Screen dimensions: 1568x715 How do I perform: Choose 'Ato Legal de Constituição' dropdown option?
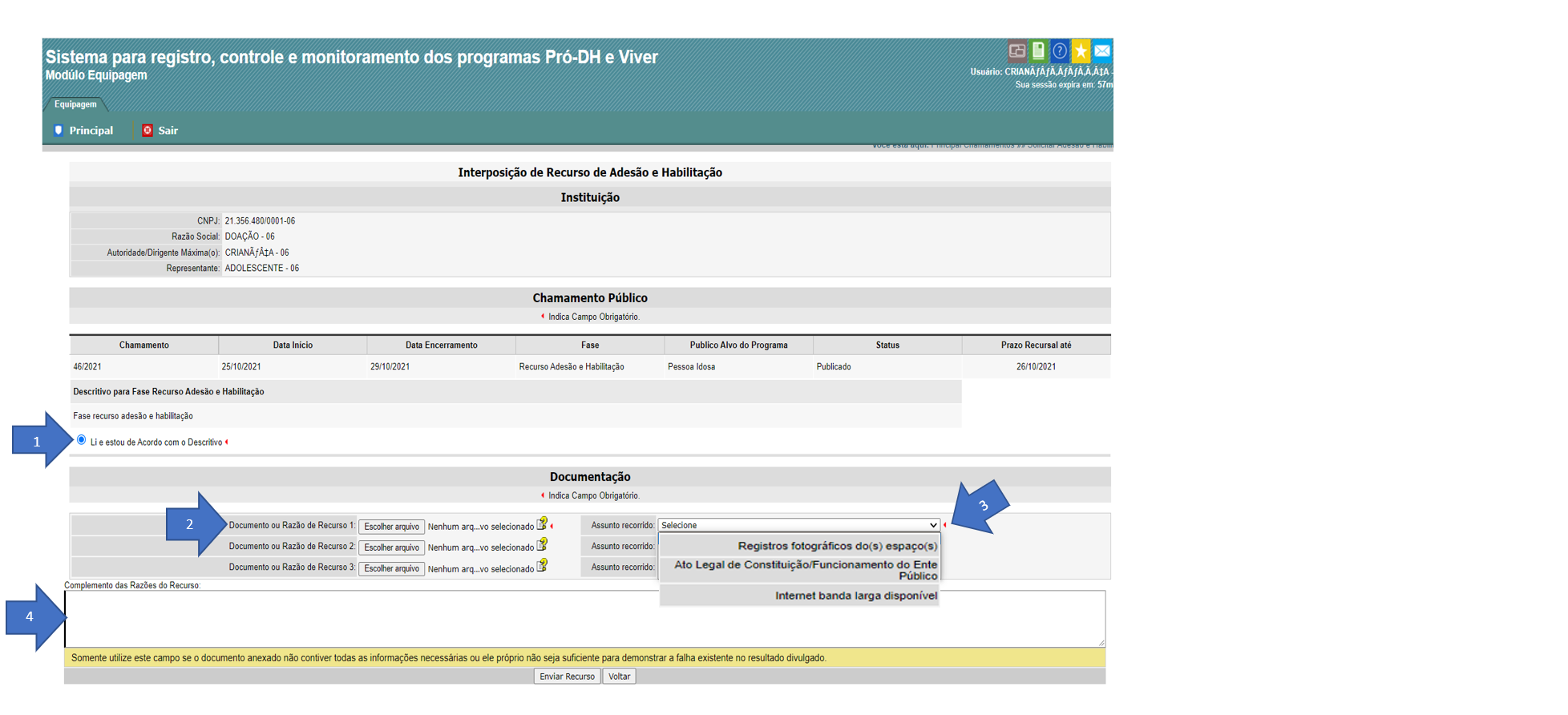(x=805, y=570)
